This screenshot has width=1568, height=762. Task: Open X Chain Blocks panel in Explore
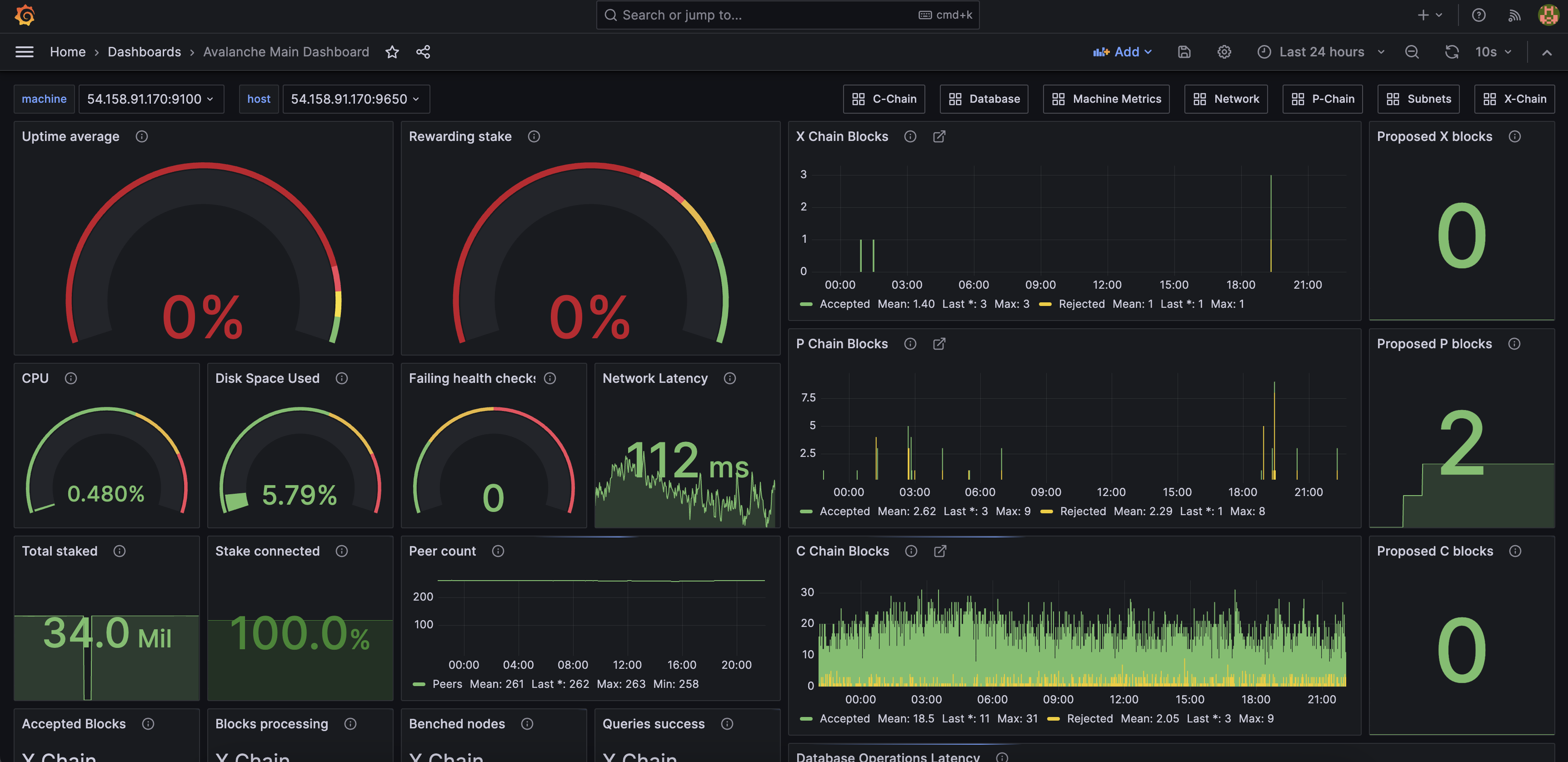[939, 136]
